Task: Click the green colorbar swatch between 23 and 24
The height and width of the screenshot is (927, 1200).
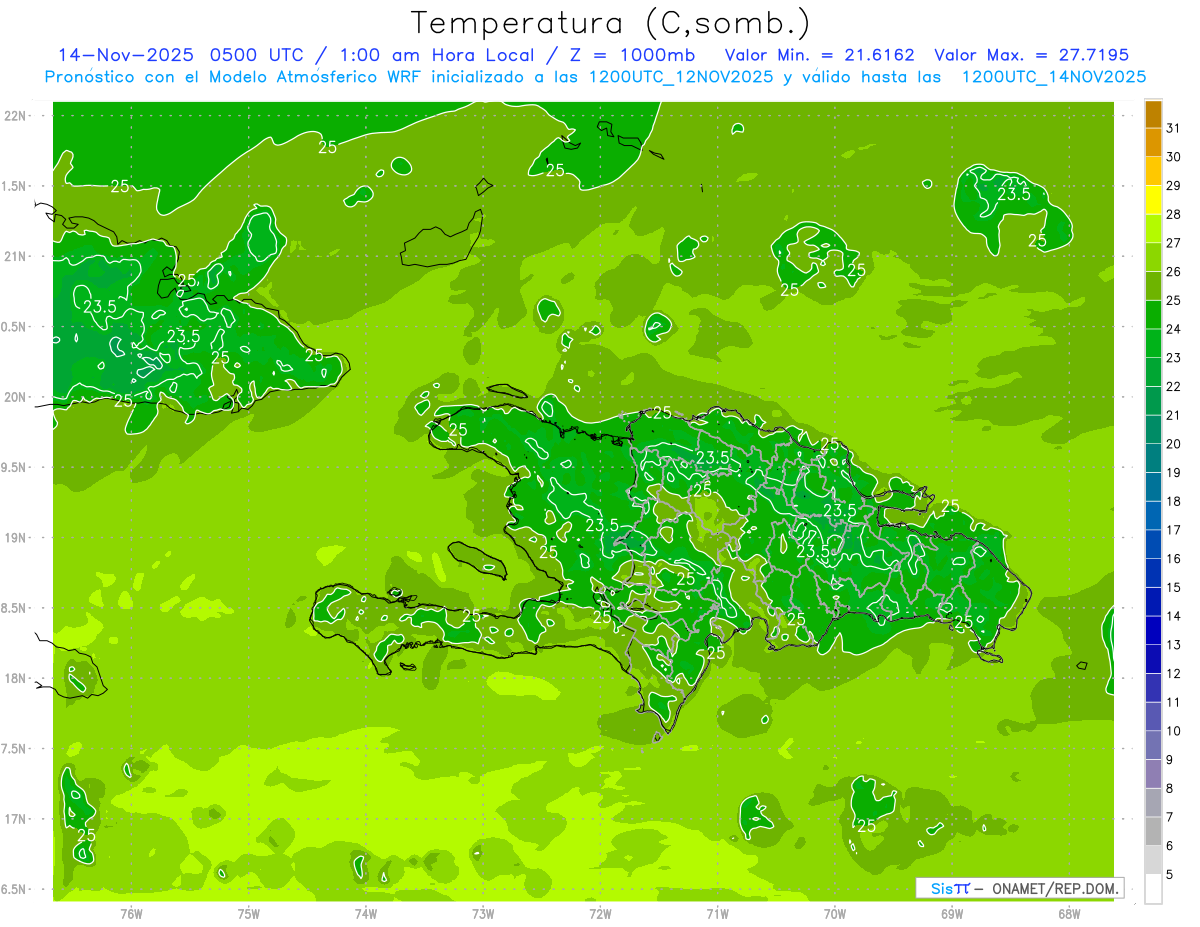Action: coord(1153,344)
